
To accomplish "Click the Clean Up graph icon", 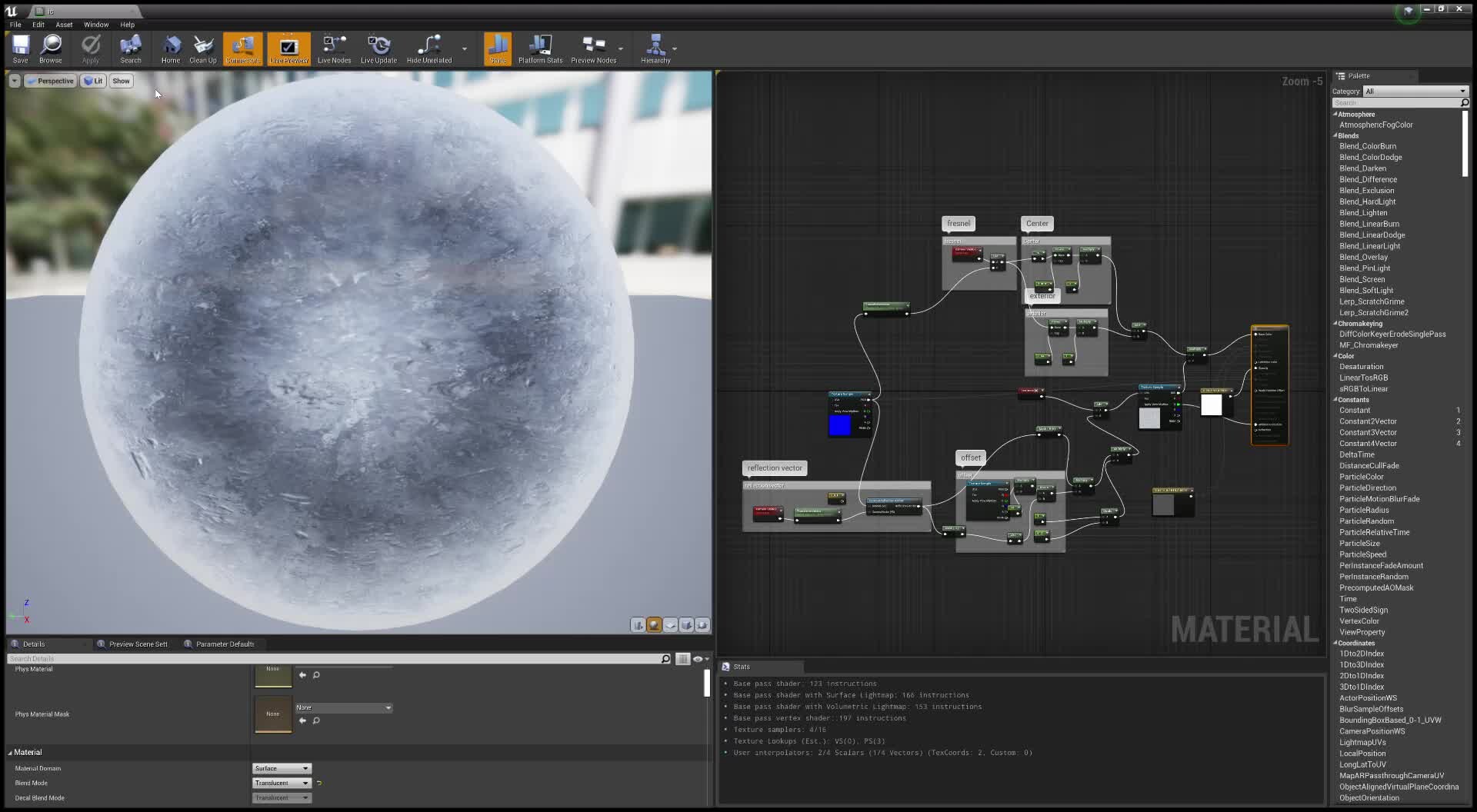I will pyautogui.click(x=202, y=48).
